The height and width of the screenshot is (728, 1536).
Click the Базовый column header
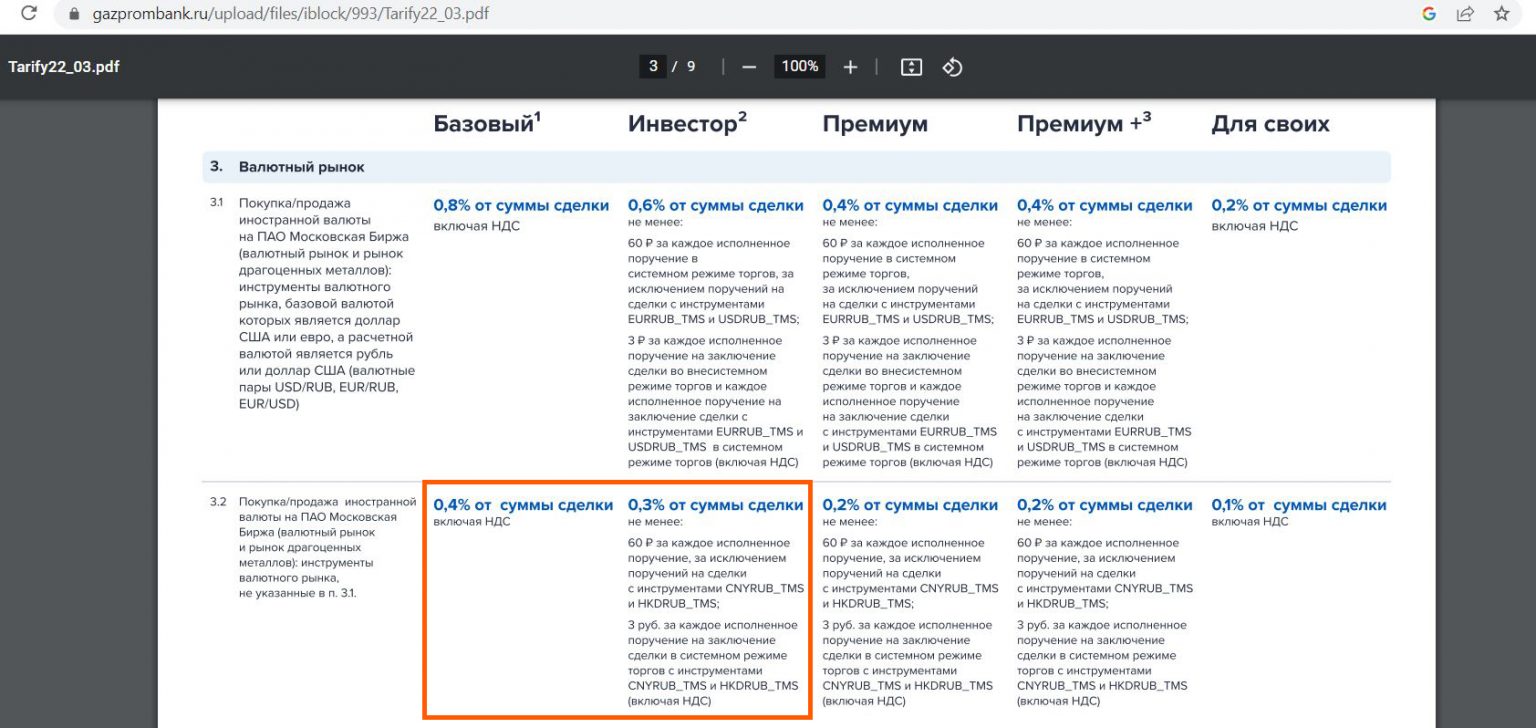[487, 123]
